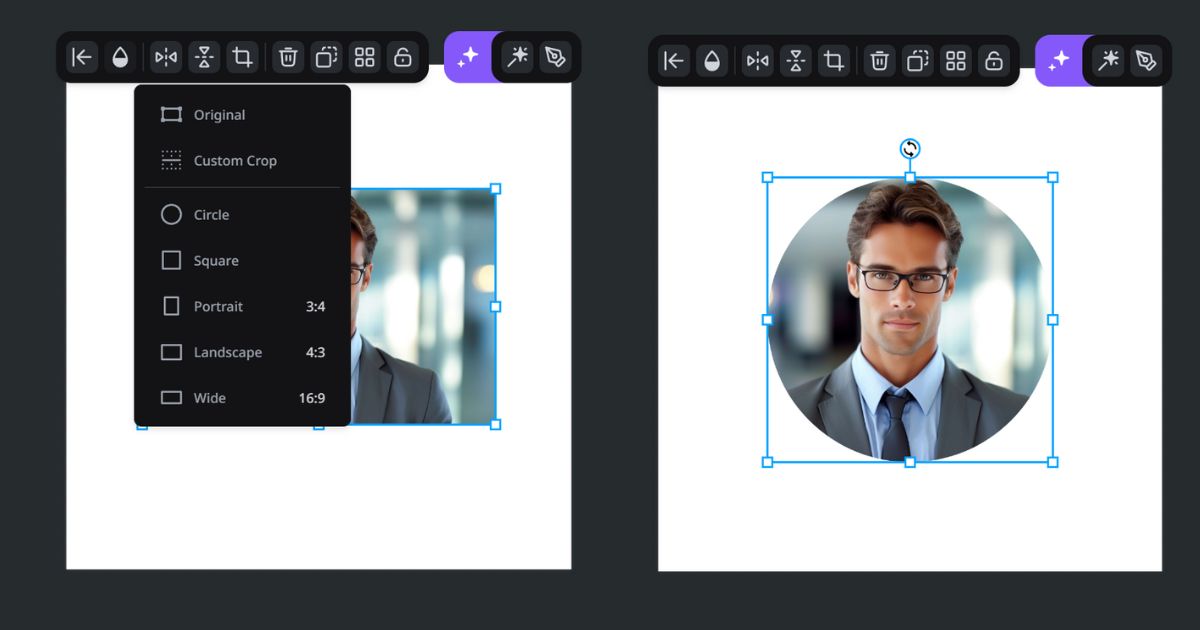This screenshot has width=1200, height=630.
Task: Click pen nib icon above crop menu
Action: point(555,57)
